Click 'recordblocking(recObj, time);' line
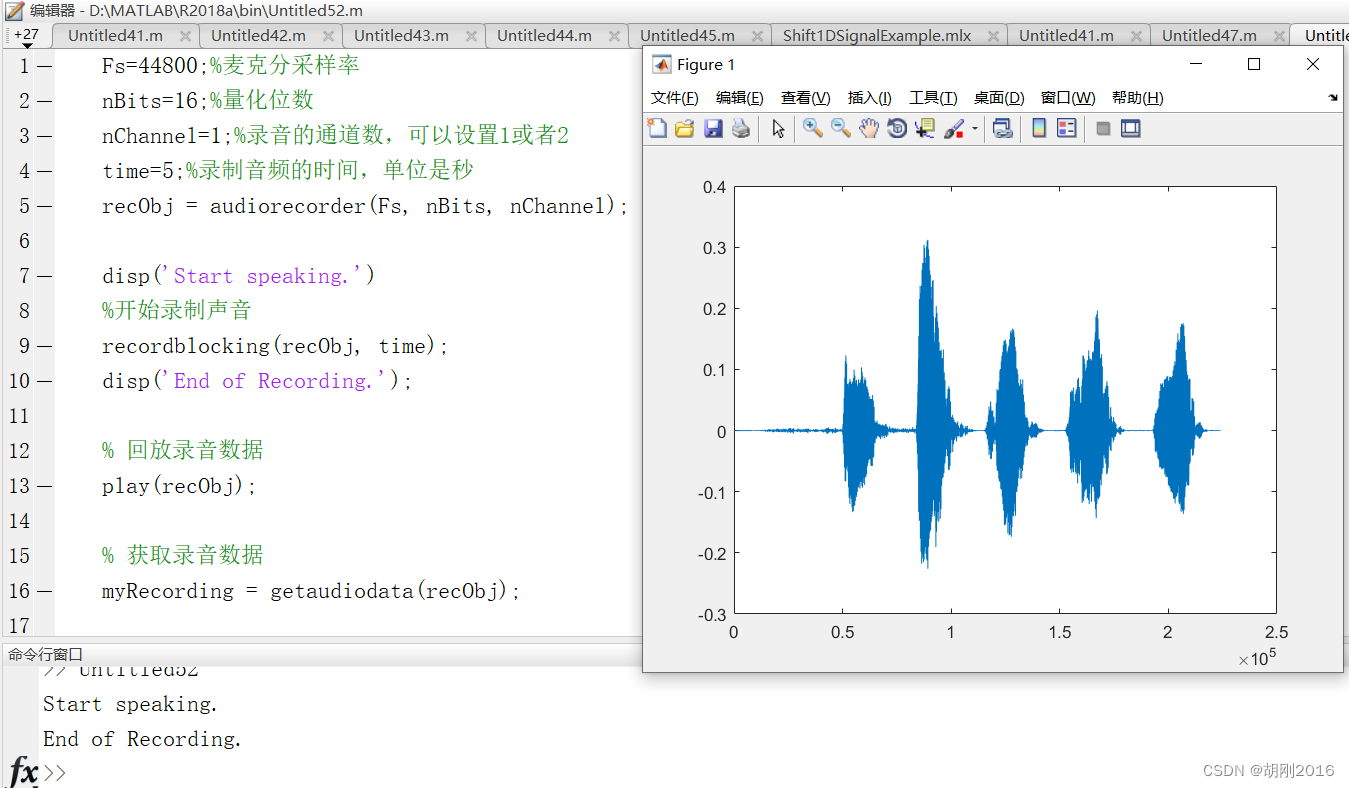Screen dimensions: 1349x788 pos(276,346)
